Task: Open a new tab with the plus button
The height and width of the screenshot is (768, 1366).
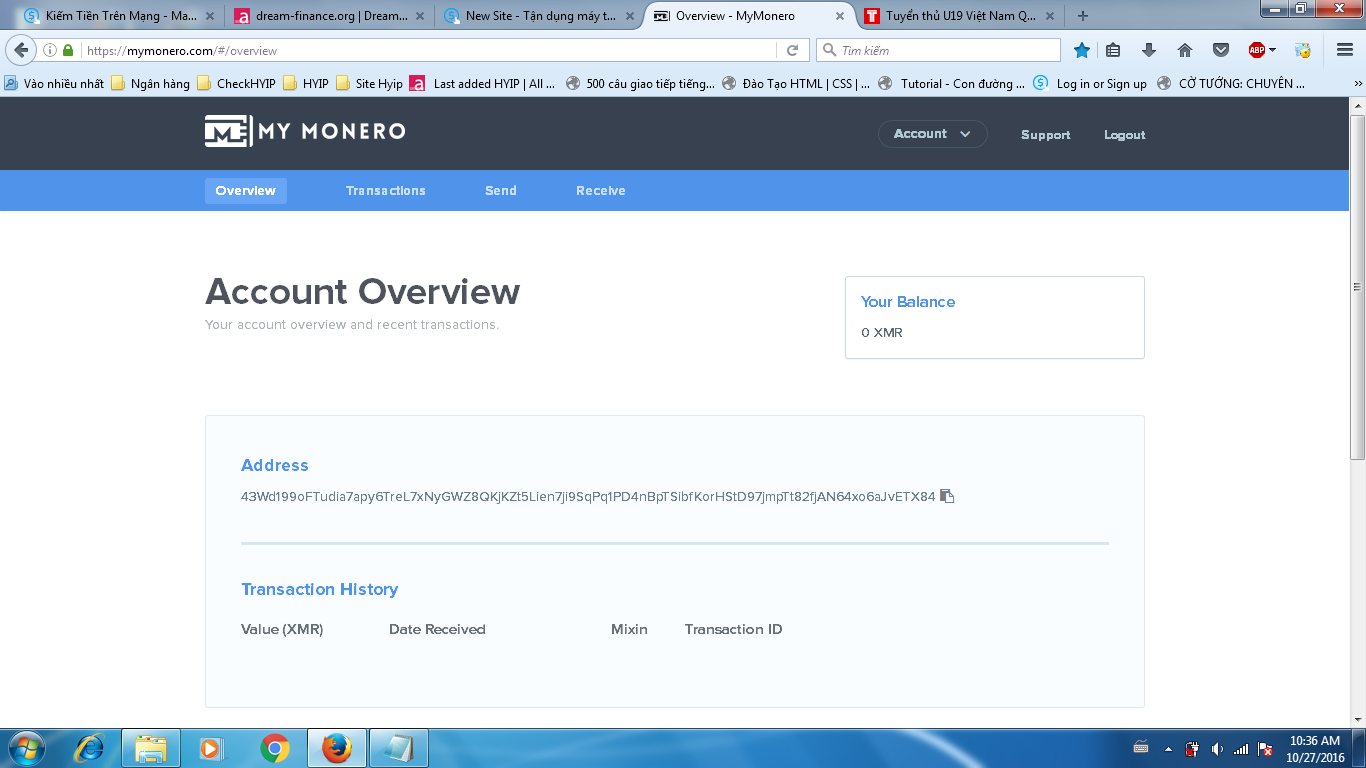Action: [x=1083, y=16]
